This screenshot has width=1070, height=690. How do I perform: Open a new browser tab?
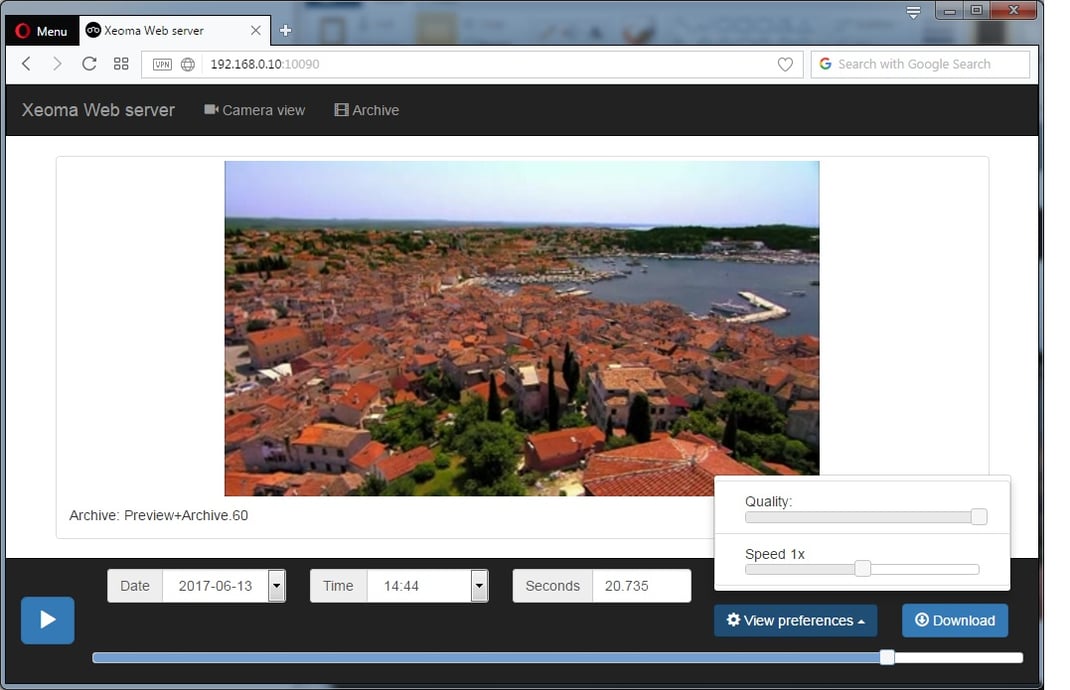[x=286, y=31]
